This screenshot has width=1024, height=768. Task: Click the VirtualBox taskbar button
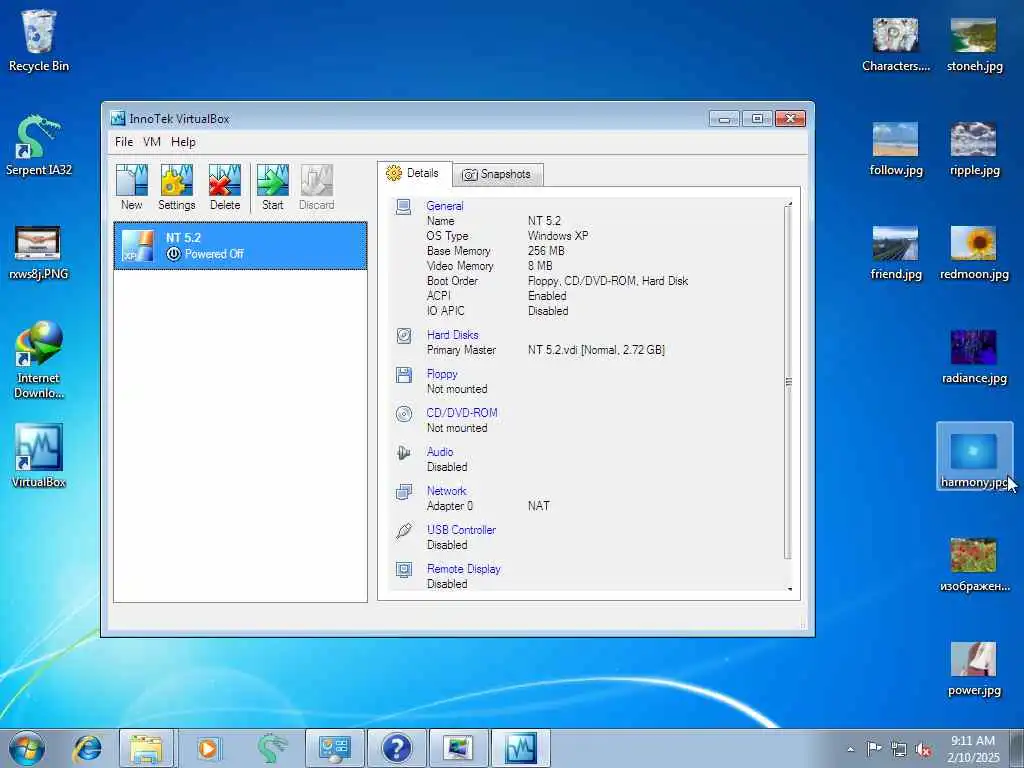(x=520, y=748)
